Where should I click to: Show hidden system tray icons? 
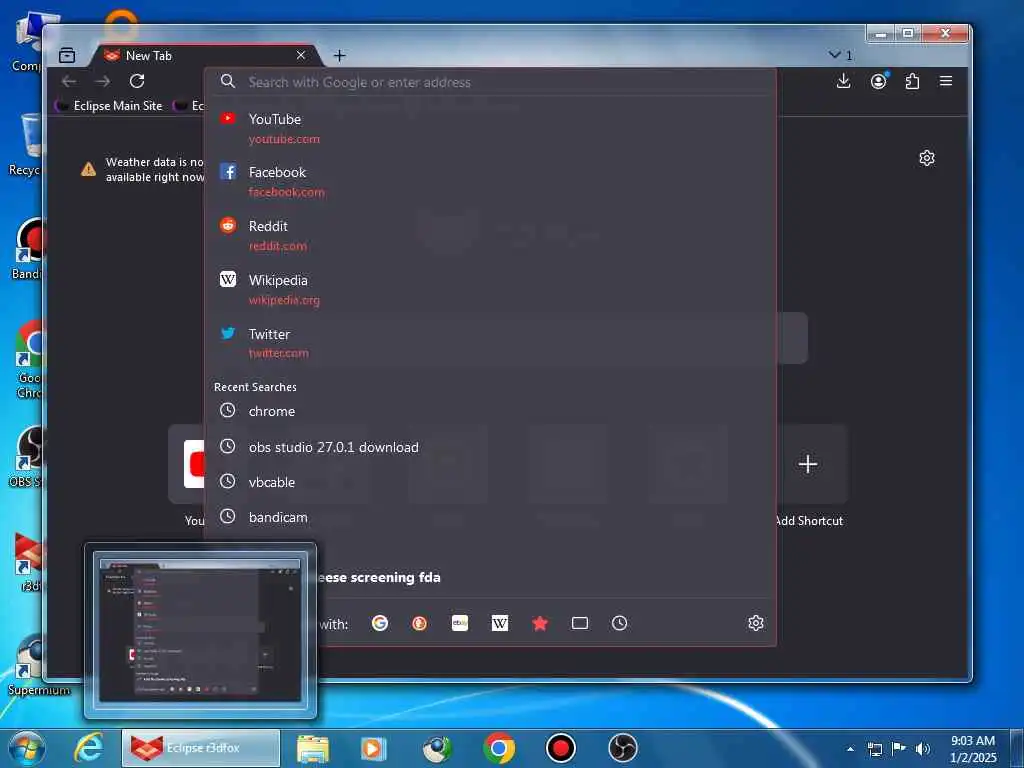[850, 749]
